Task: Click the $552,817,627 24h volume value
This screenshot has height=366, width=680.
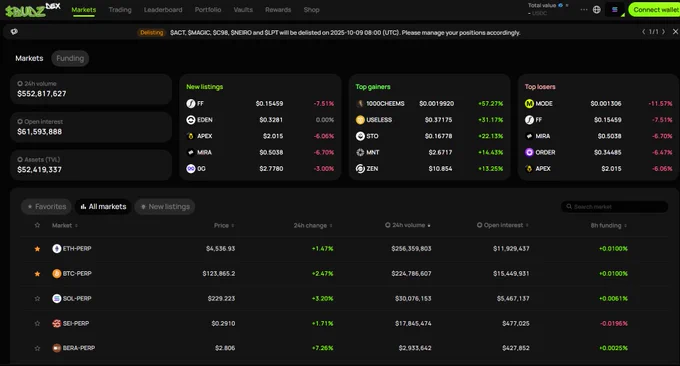Action: tap(42, 94)
